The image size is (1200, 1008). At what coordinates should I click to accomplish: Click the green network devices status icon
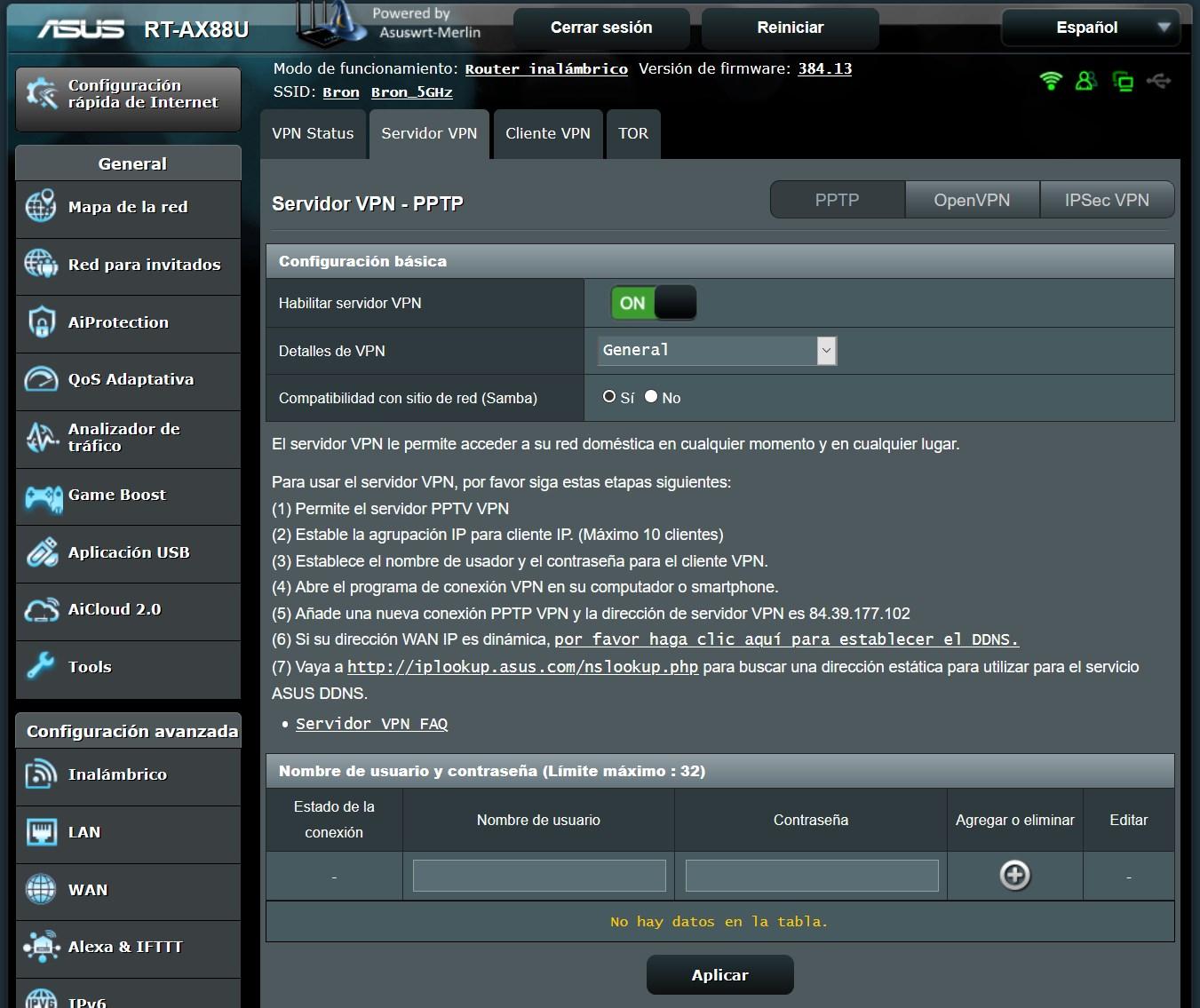tap(1123, 82)
